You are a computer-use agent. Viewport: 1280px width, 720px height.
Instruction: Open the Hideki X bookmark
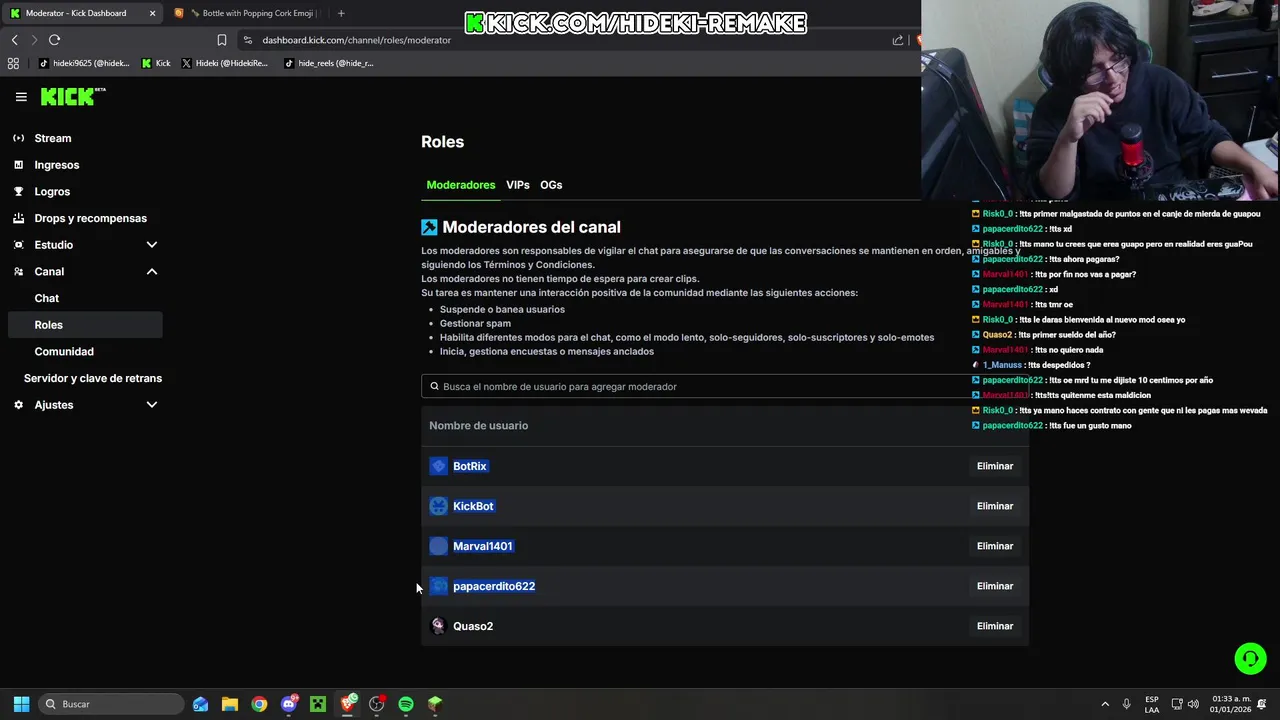tap(225, 63)
